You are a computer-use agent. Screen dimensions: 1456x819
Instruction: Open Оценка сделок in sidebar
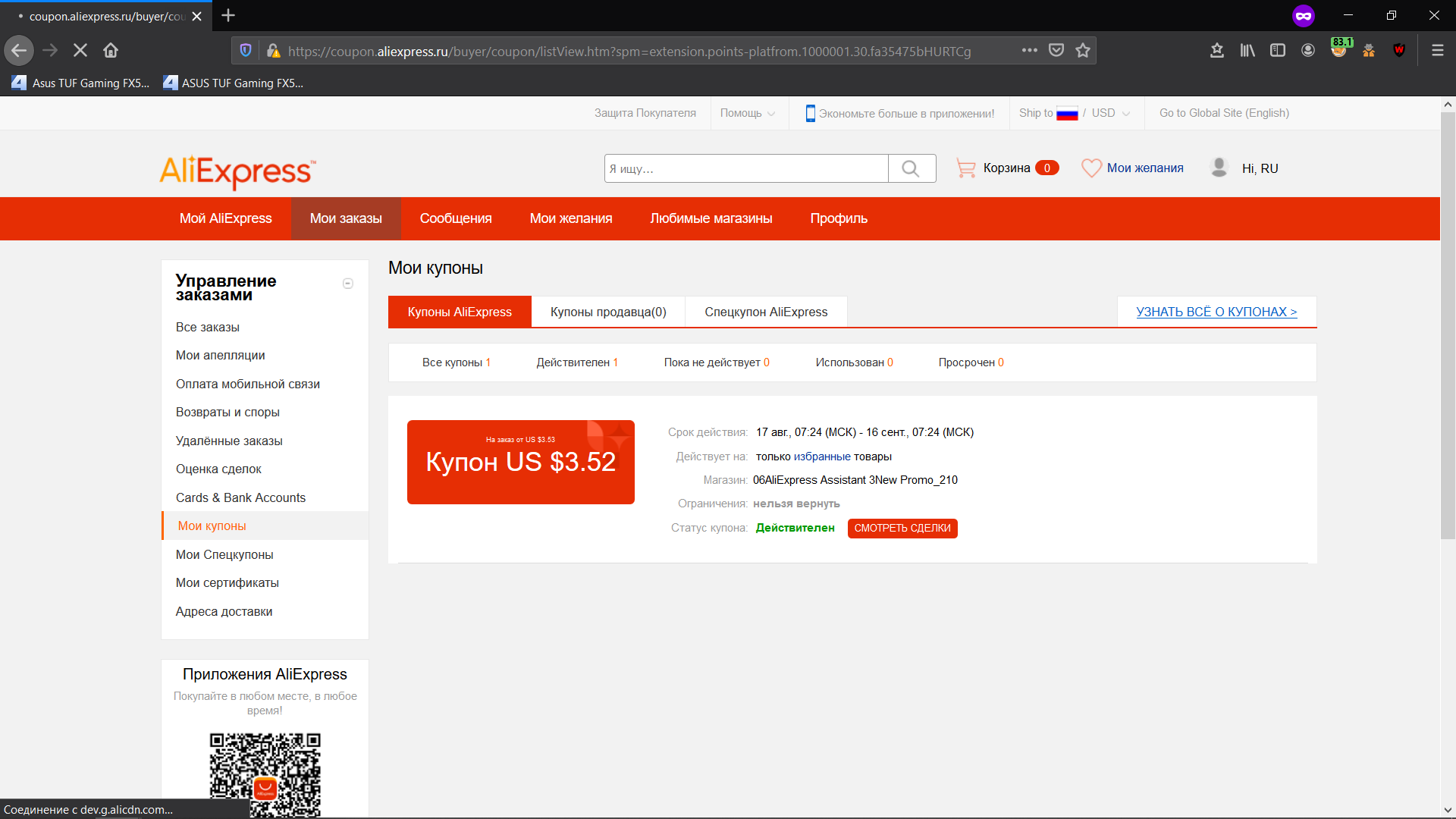218,469
